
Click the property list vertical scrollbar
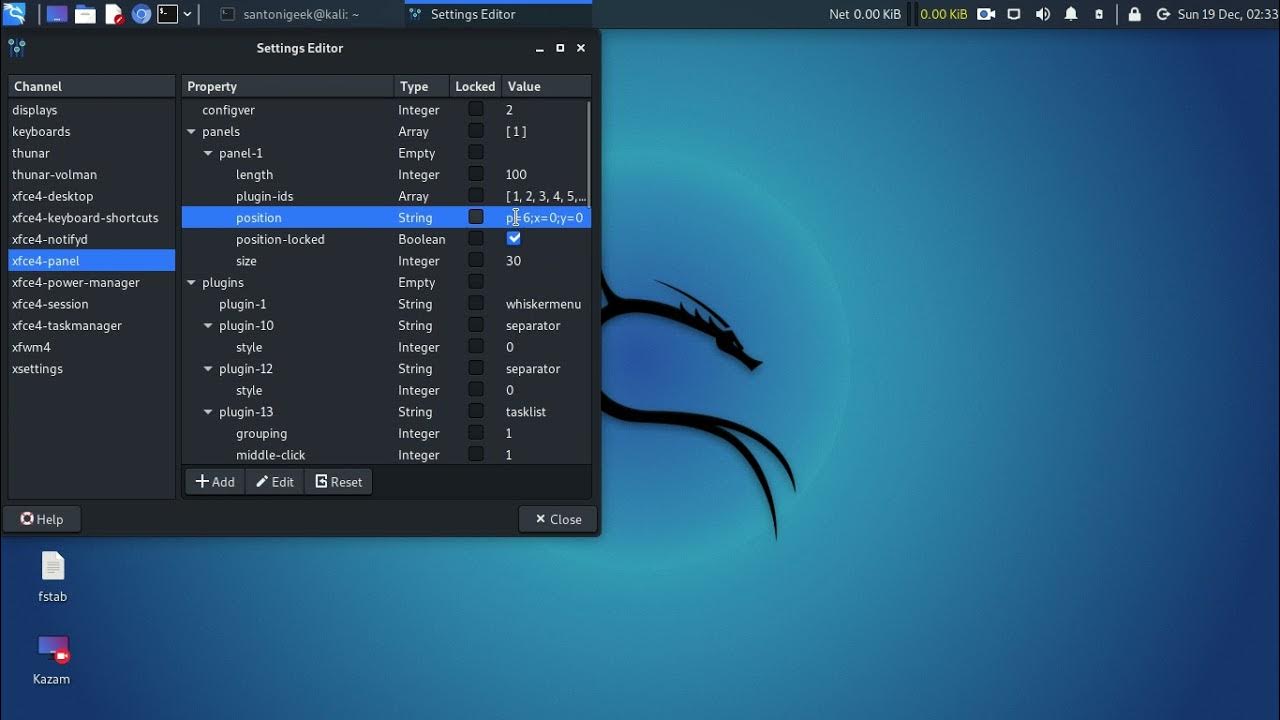588,153
